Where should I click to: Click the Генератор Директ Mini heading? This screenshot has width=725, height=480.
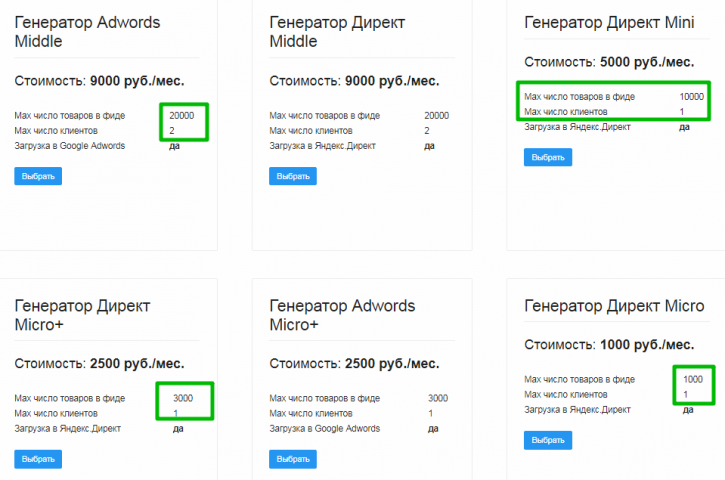coord(609,22)
